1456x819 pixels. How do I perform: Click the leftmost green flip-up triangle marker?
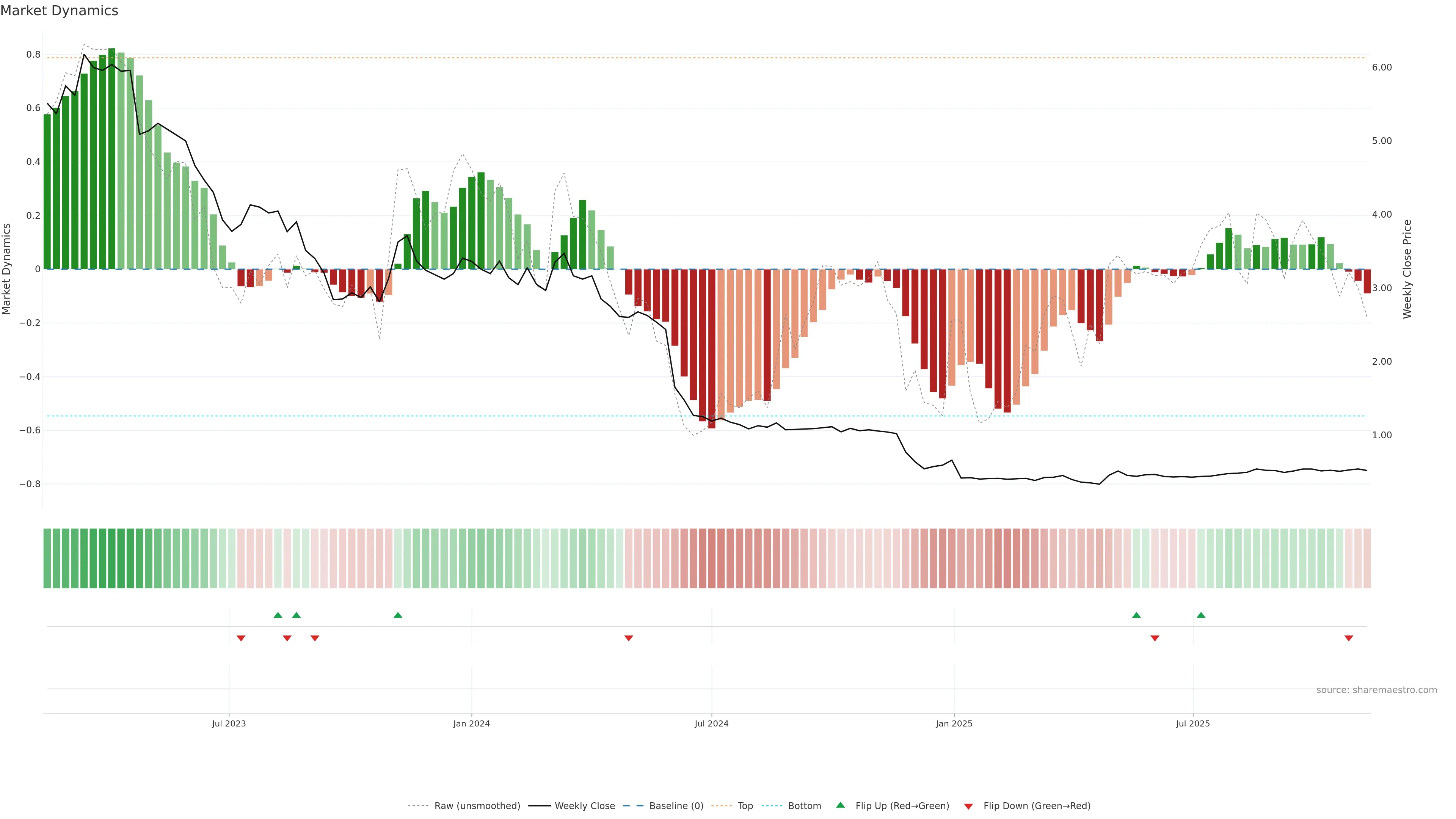coord(278,615)
